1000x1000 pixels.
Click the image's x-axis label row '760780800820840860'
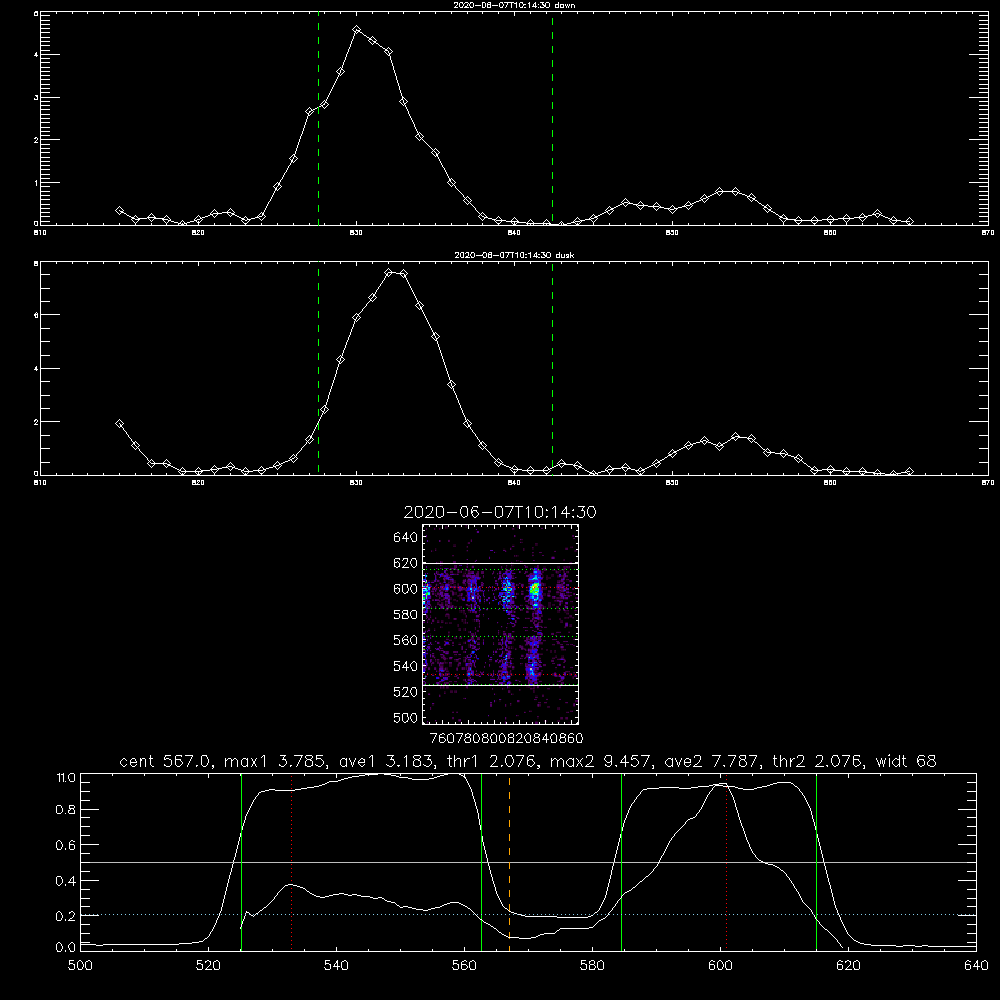(506, 738)
